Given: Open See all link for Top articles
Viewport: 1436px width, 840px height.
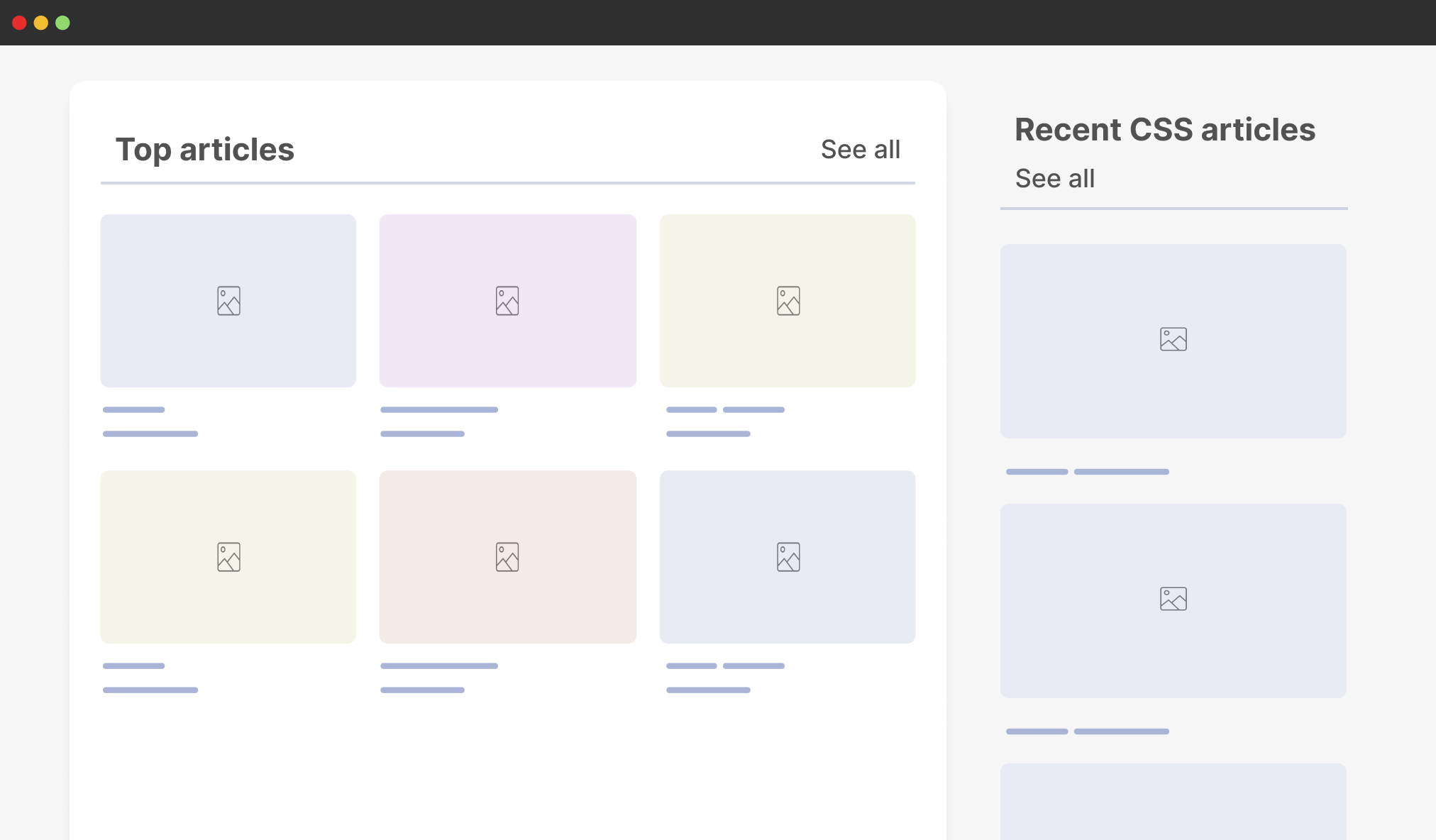Looking at the screenshot, I should tap(860, 150).
